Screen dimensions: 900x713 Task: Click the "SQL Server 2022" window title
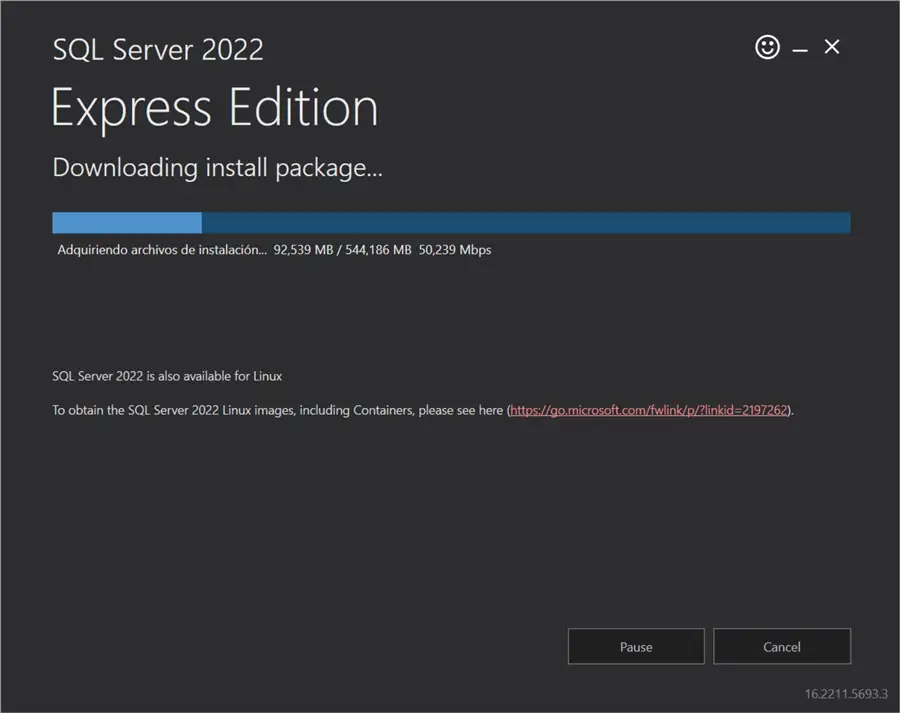[158, 49]
